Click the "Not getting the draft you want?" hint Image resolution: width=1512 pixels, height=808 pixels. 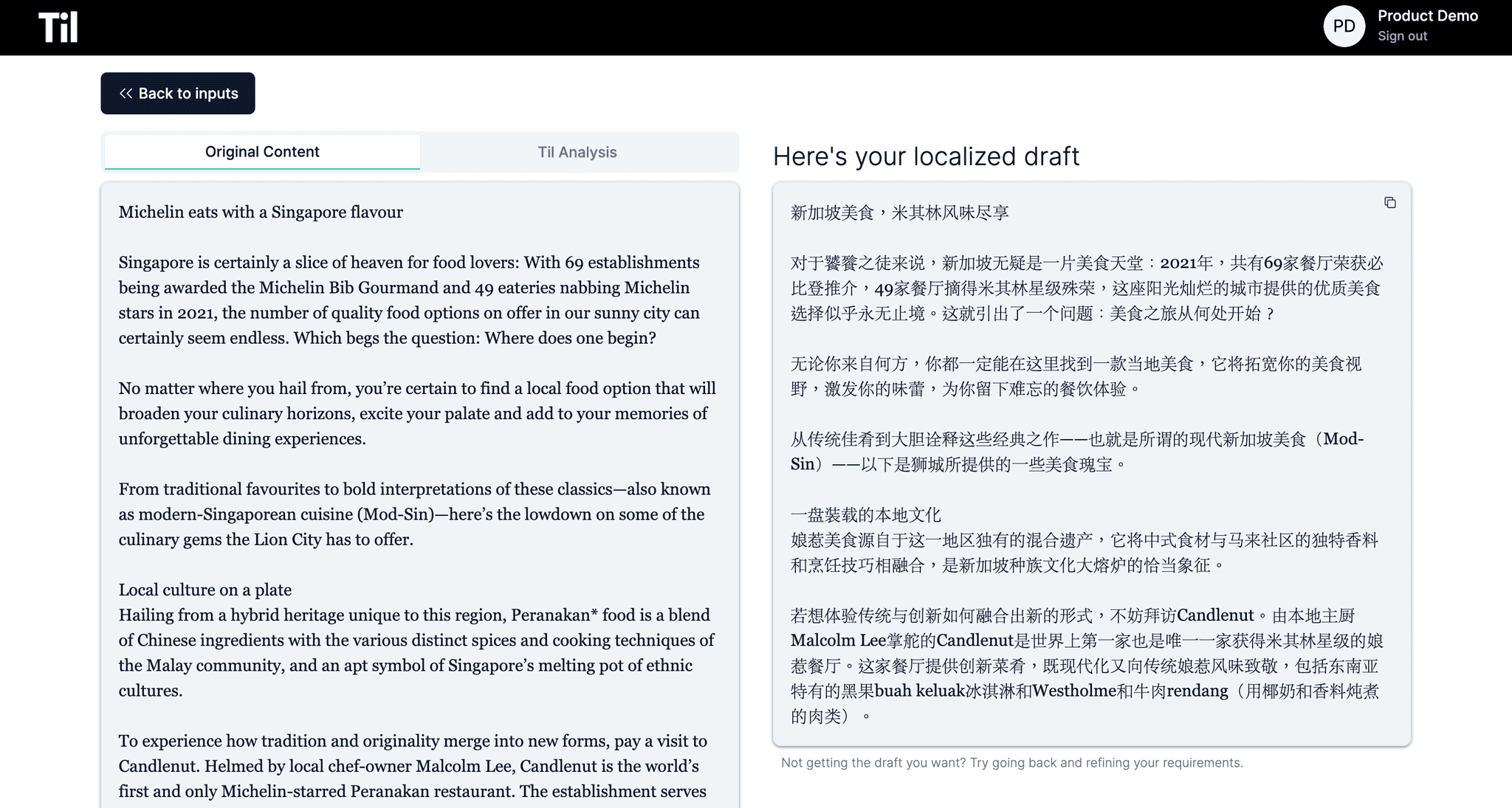click(x=1011, y=763)
